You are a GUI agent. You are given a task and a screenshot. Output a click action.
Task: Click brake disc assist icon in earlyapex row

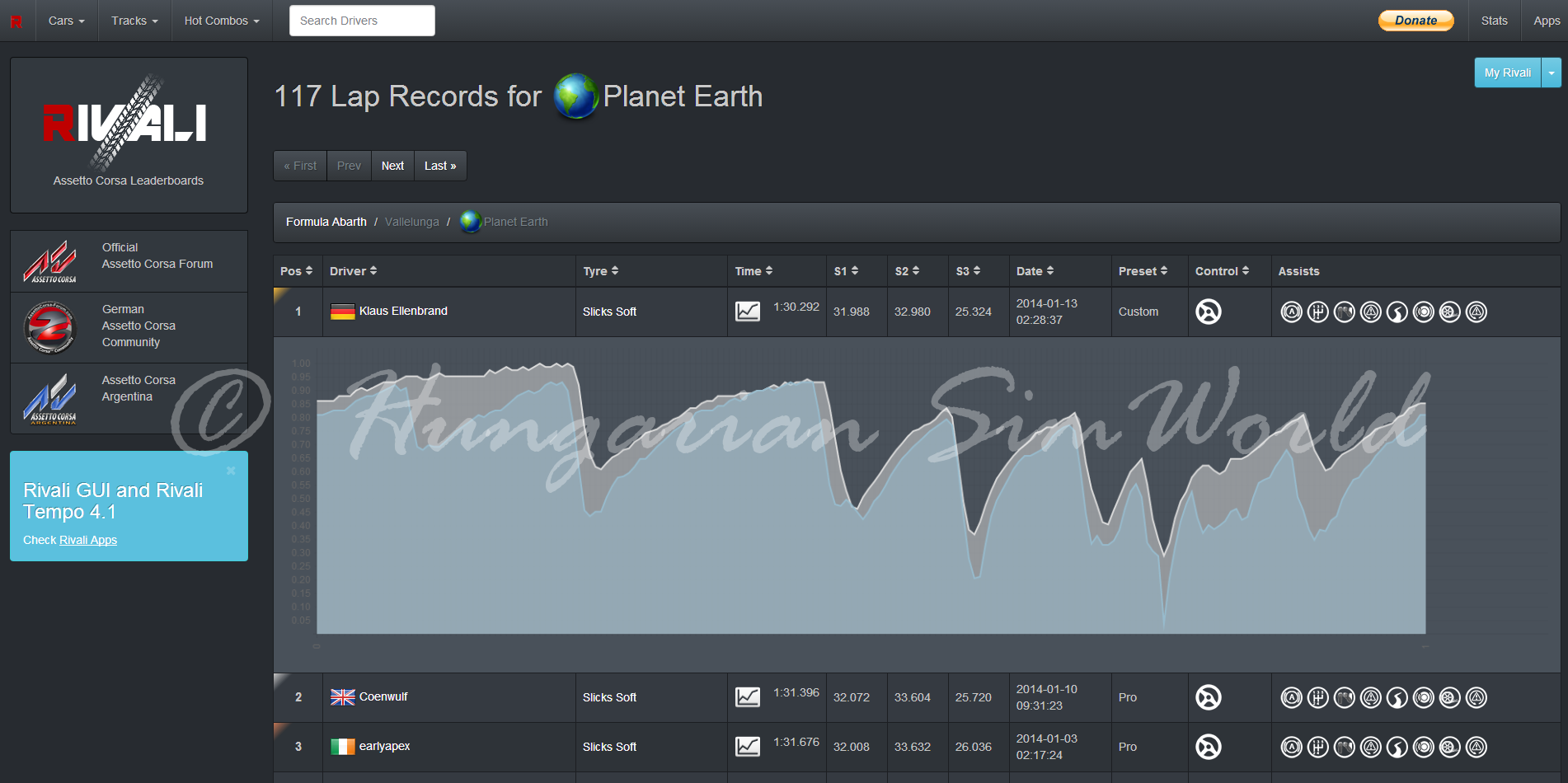click(x=1424, y=747)
